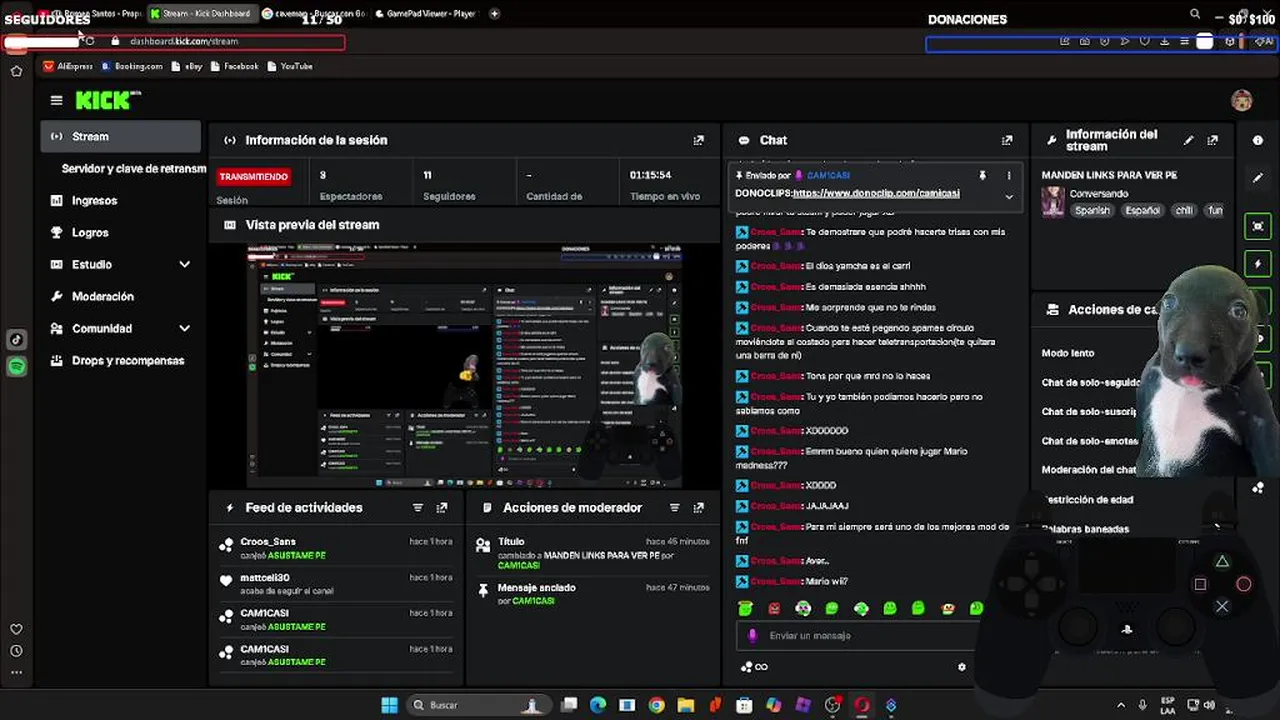
Task: Open pinned message three-dot menu
Action: [x=1008, y=175]
